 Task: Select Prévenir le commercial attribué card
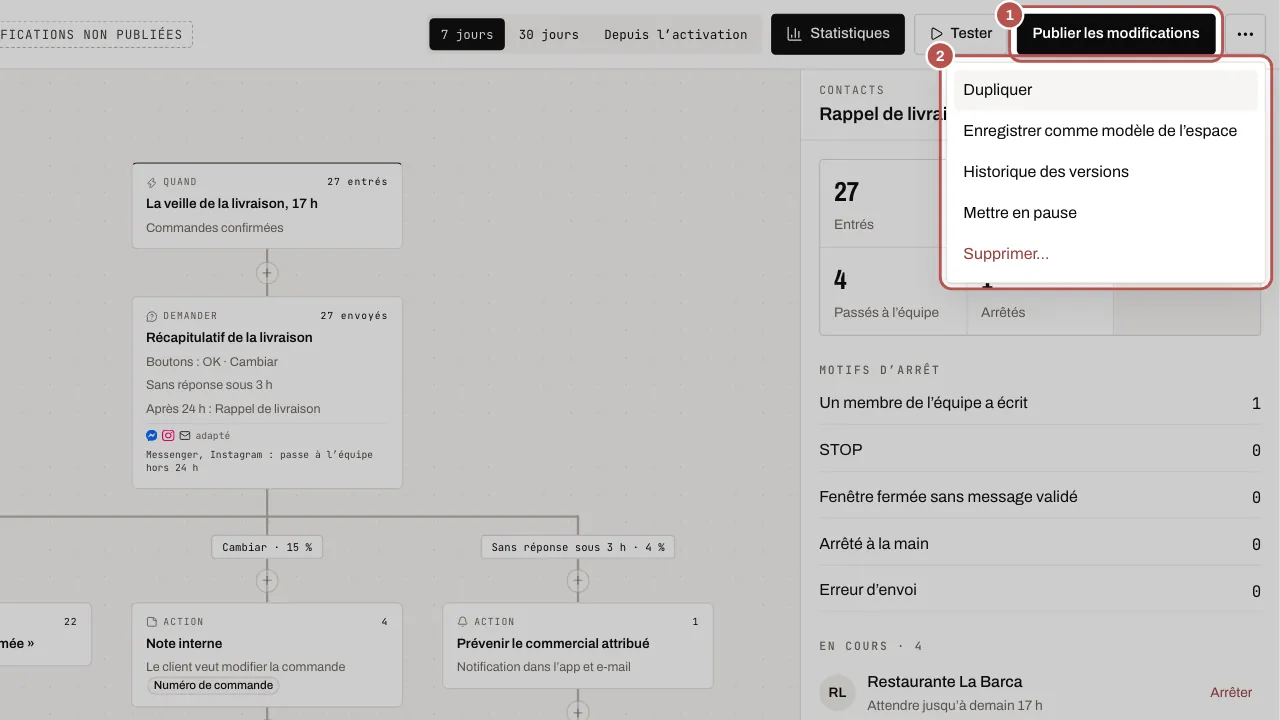578,645
